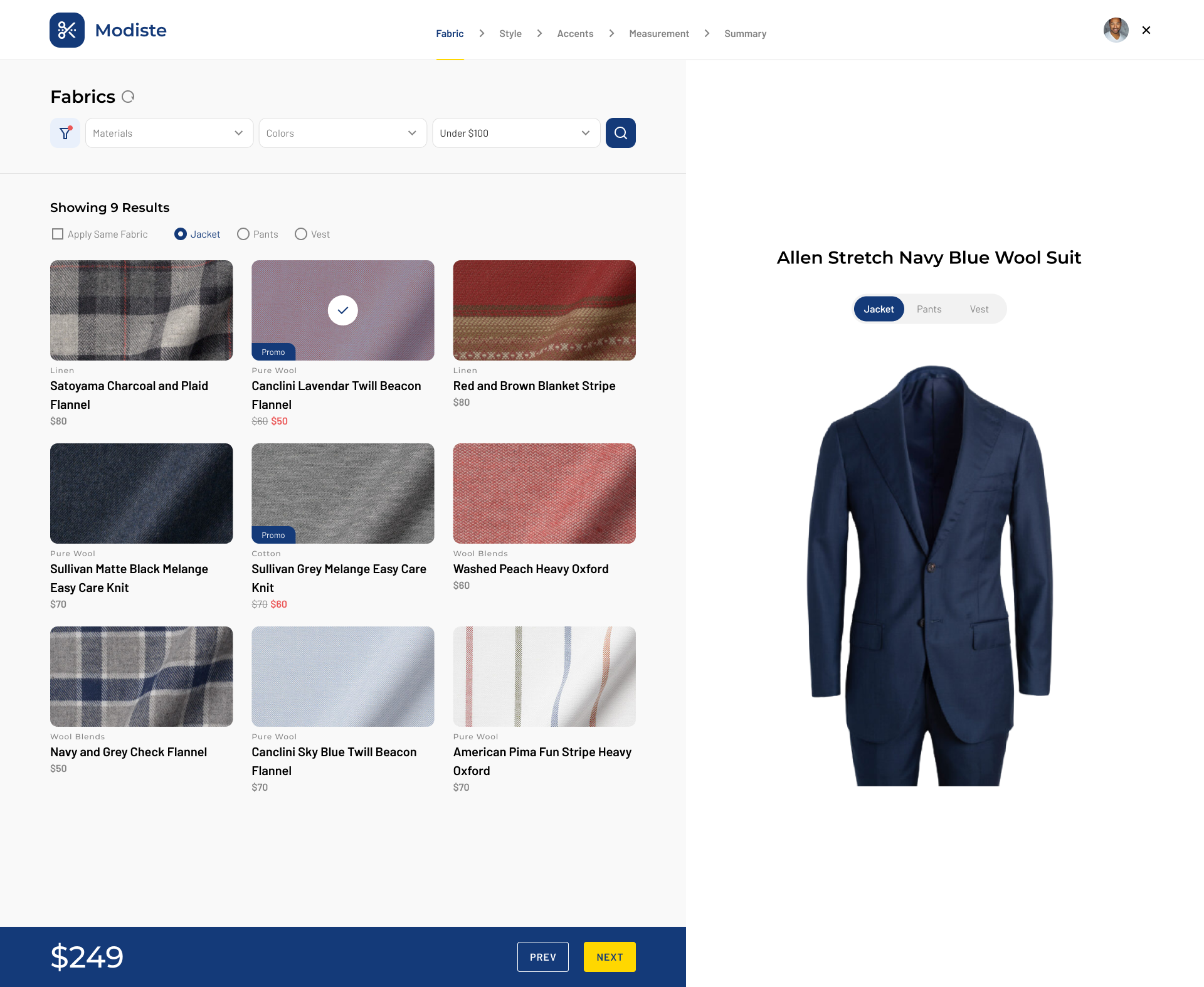Image resolution: width=1204 pixels, height=987 pixels.
Task: Switch preview to the Vest tab
Action: tap(979, 309)
